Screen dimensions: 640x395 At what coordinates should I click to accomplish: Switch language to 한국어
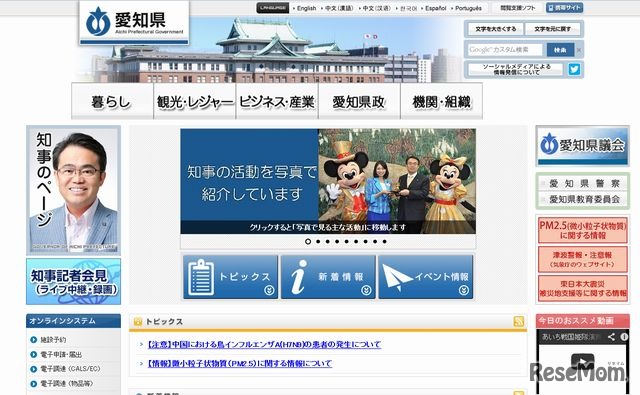point(409,8)
